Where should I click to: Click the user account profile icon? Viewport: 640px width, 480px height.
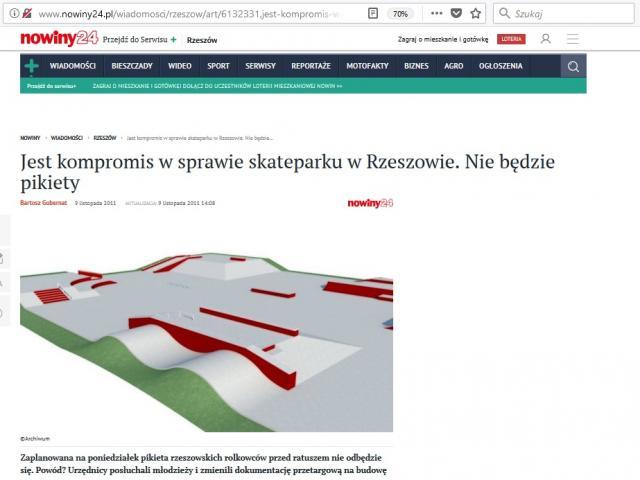tap(546, 39)
